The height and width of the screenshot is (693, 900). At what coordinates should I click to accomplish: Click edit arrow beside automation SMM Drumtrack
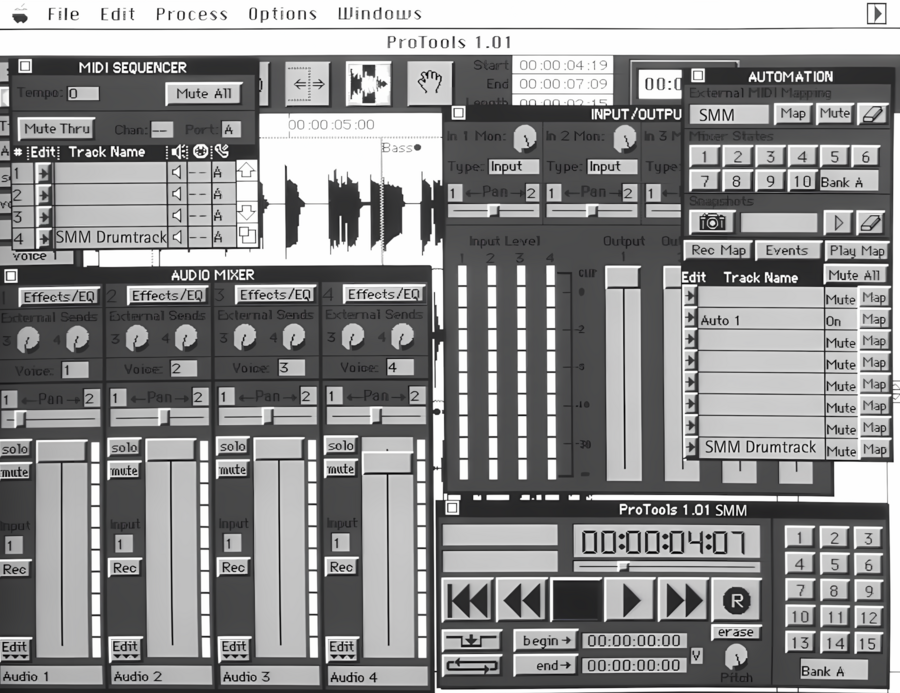pyautogui.click(x=690, y=447)
